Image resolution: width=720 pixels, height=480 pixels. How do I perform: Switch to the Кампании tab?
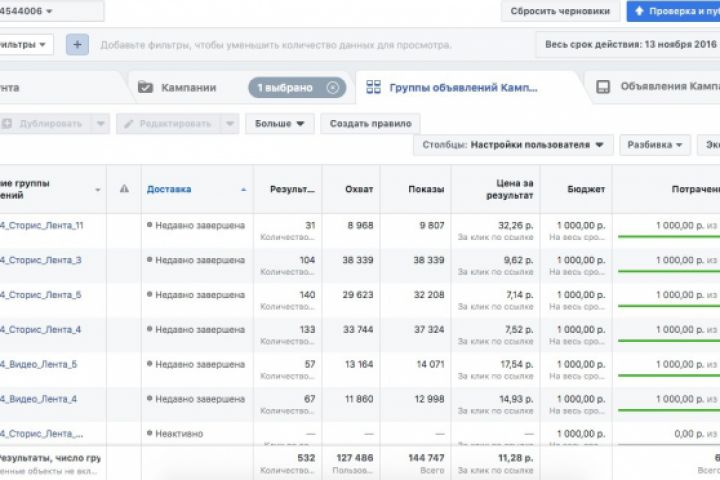tap(188, 87)
